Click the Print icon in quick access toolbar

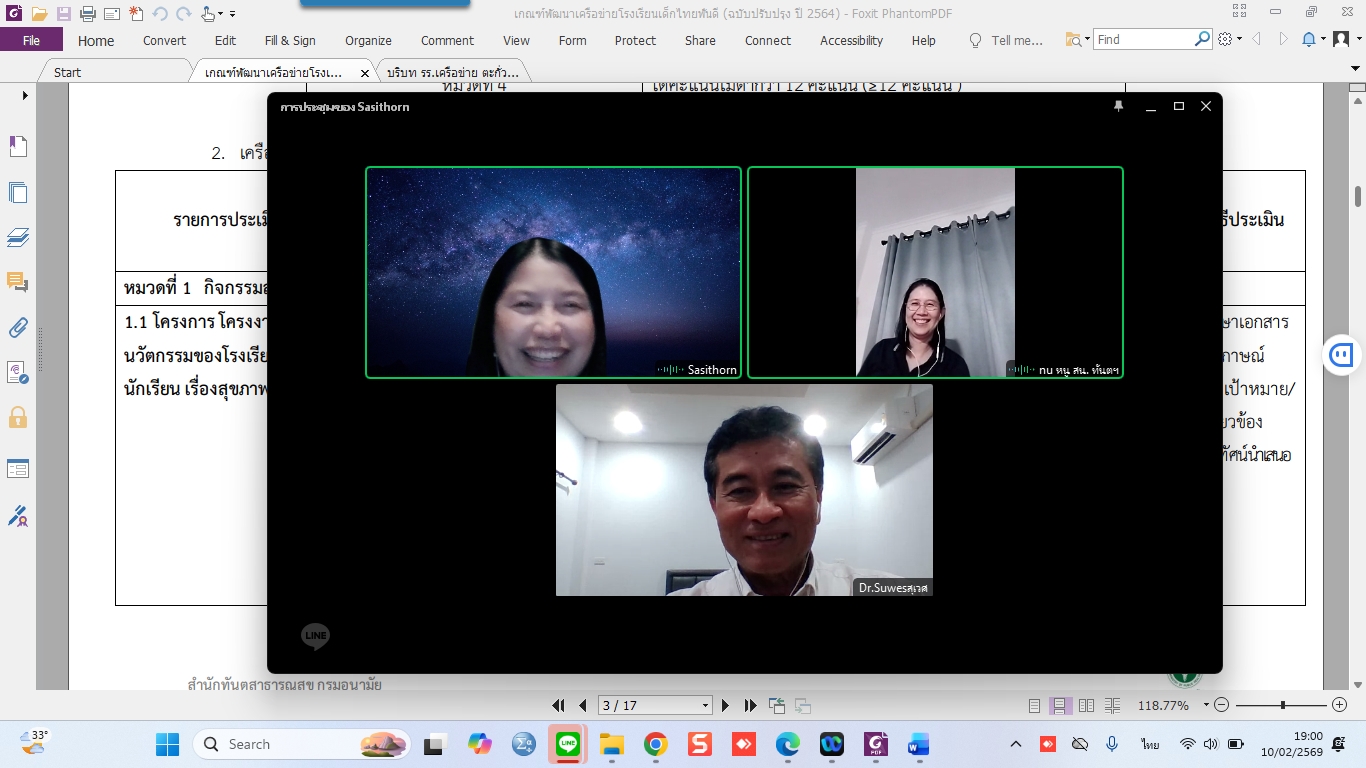pos(87,14)
